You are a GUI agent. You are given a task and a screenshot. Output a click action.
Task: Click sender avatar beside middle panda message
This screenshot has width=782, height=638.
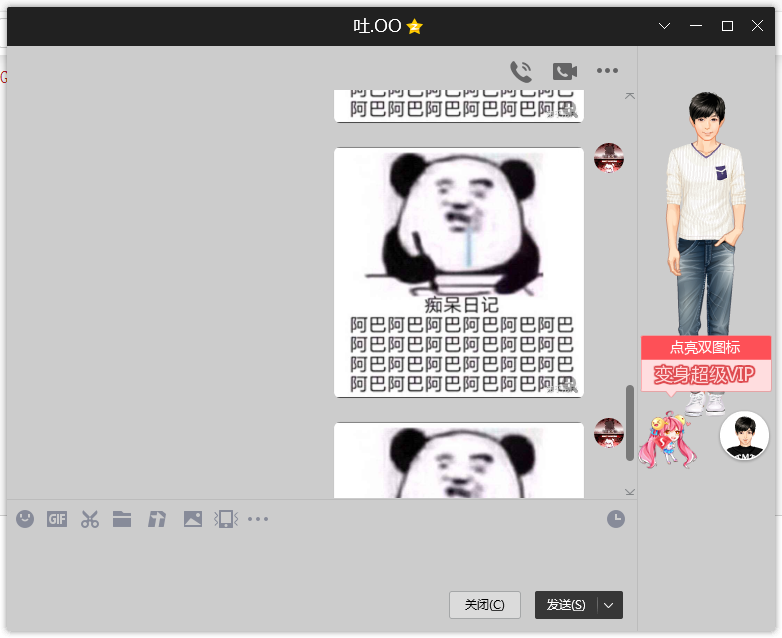click(609, 158)
